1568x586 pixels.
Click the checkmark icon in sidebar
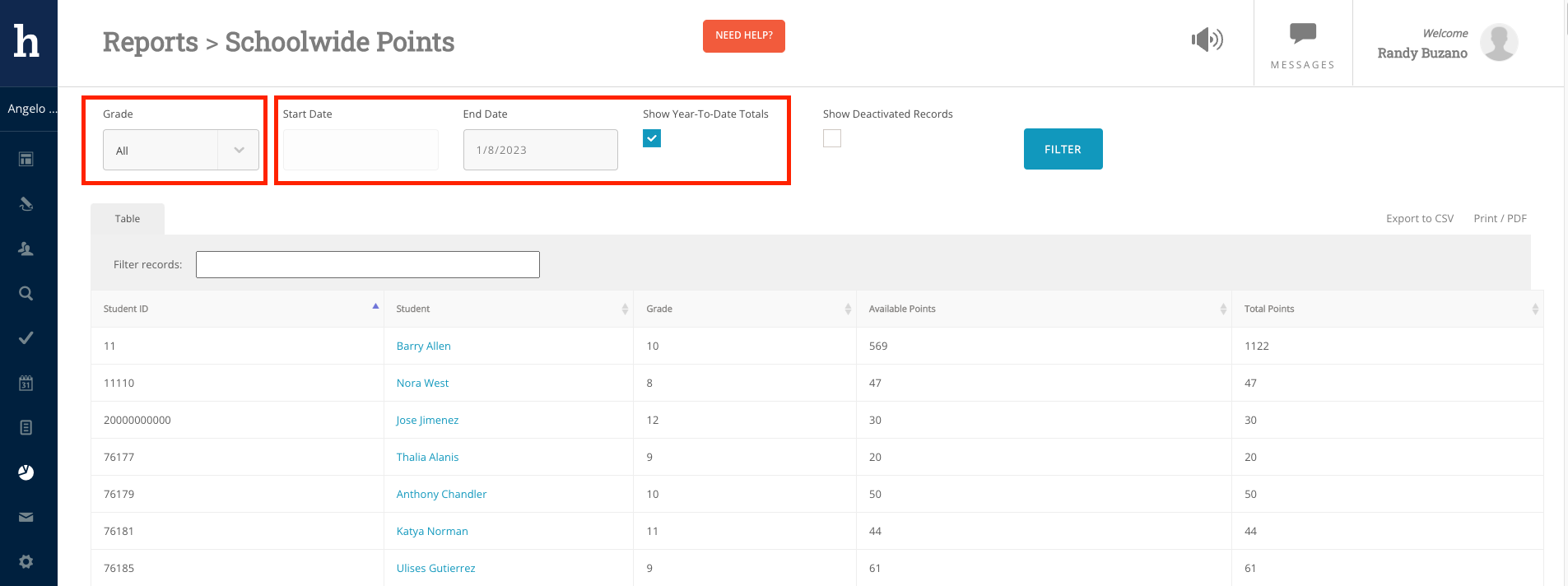[x=26, y=337]
